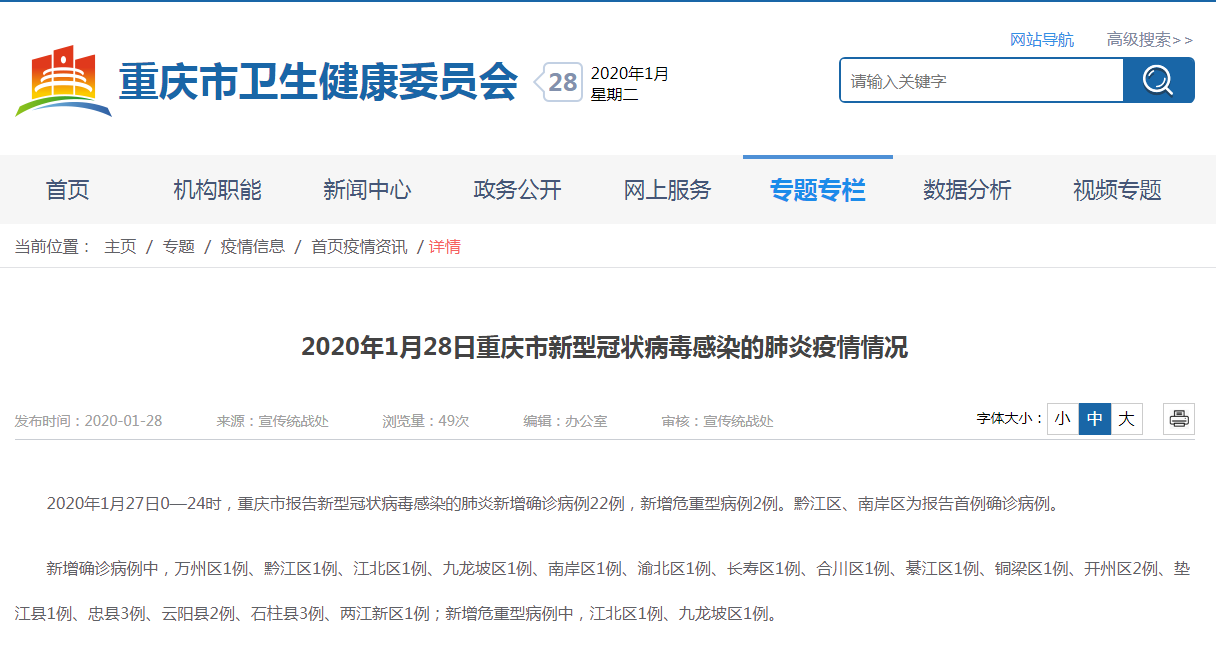Open the 机构职能 navigation menu

(x=217, y=190)
